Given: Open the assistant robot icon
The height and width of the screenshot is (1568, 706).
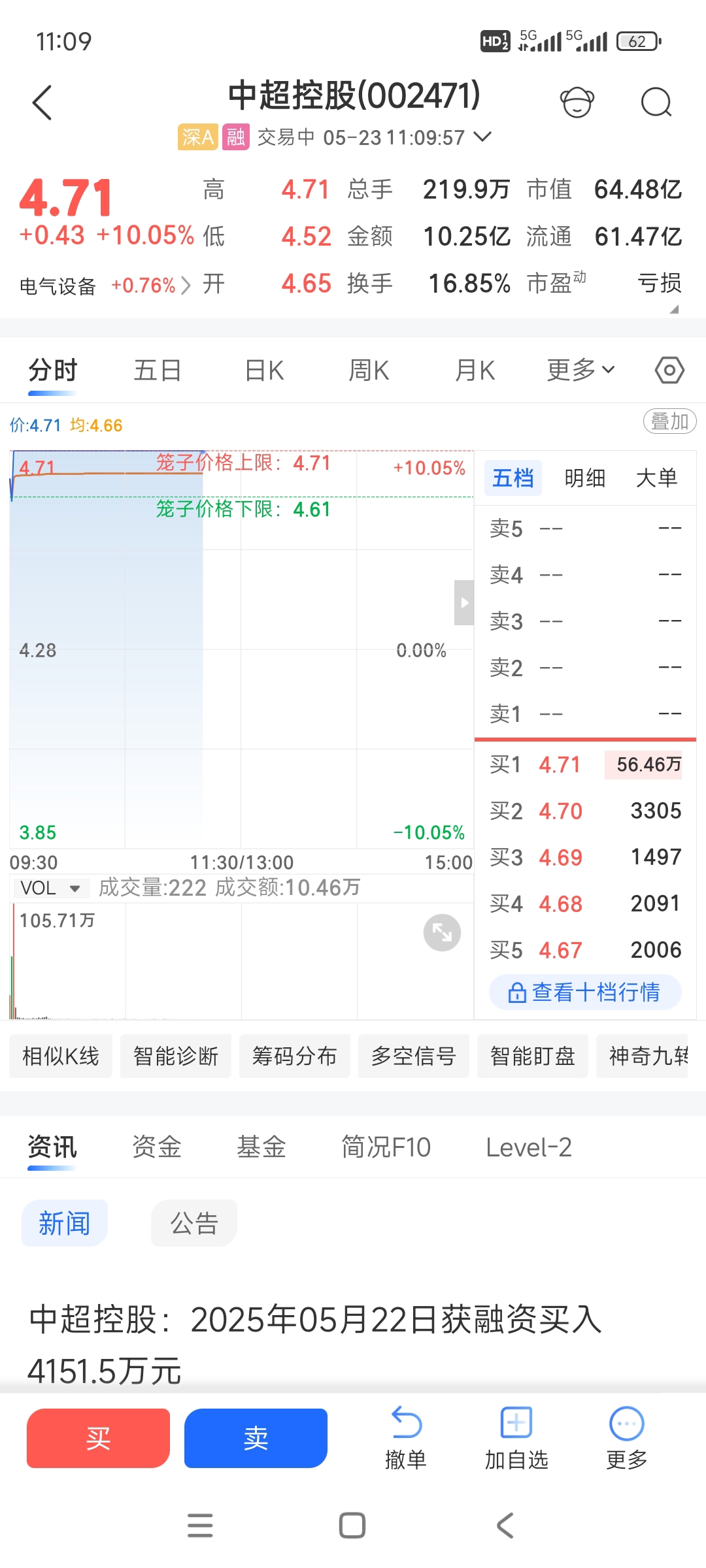Looking at the screenshot, I should pyautogui.click(x=577, y=103).
